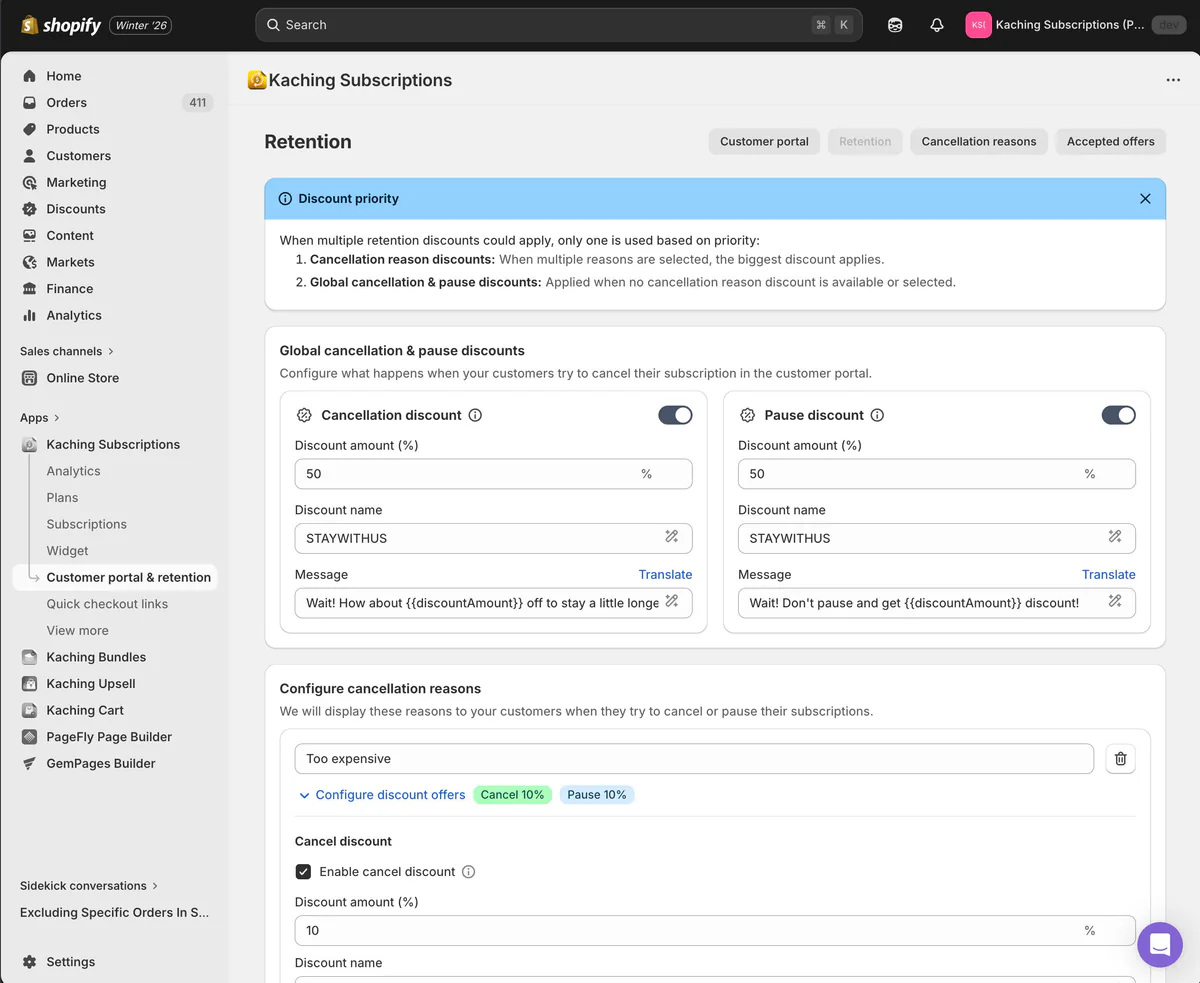This screenshot has width=1200, height=983.
Task: Expand the Sales channels section
Action: [67, 351]
